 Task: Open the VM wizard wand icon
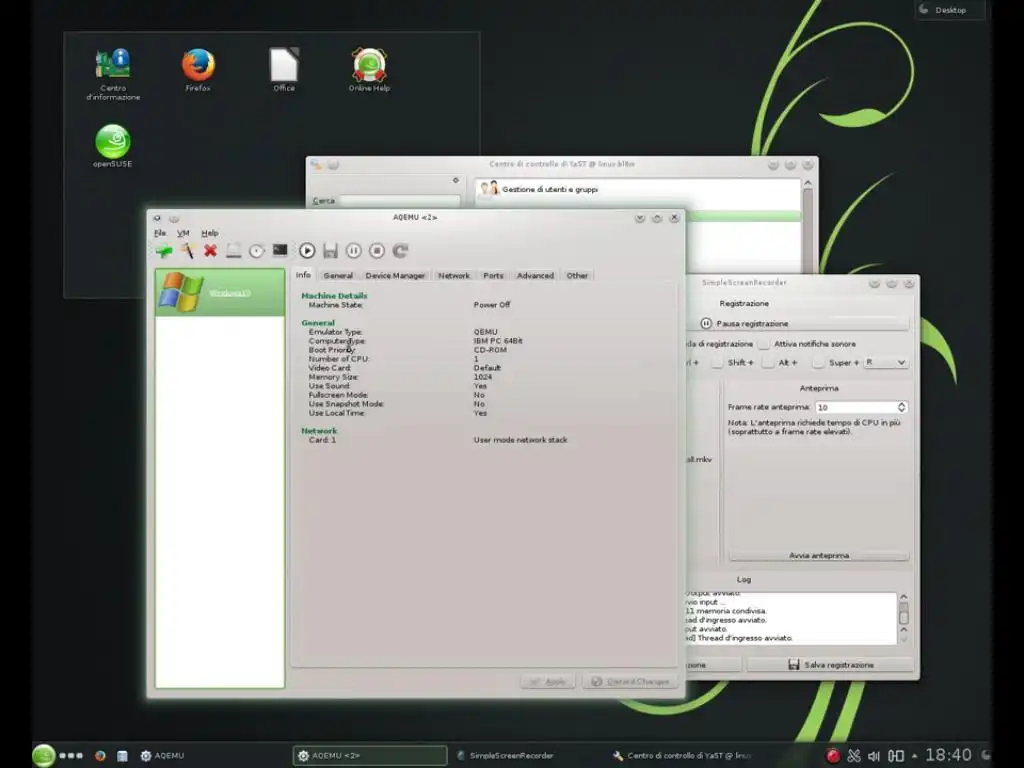pyautogui.click(x=187, y=251)
